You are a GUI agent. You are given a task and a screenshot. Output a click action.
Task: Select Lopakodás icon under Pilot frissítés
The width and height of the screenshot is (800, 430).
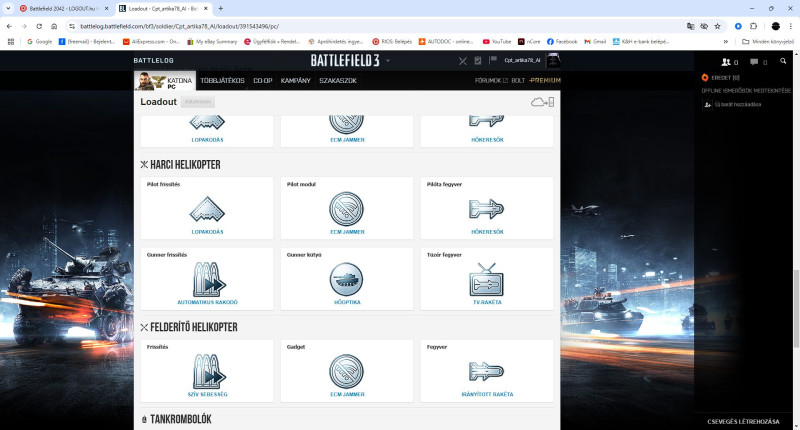(207, 209)
